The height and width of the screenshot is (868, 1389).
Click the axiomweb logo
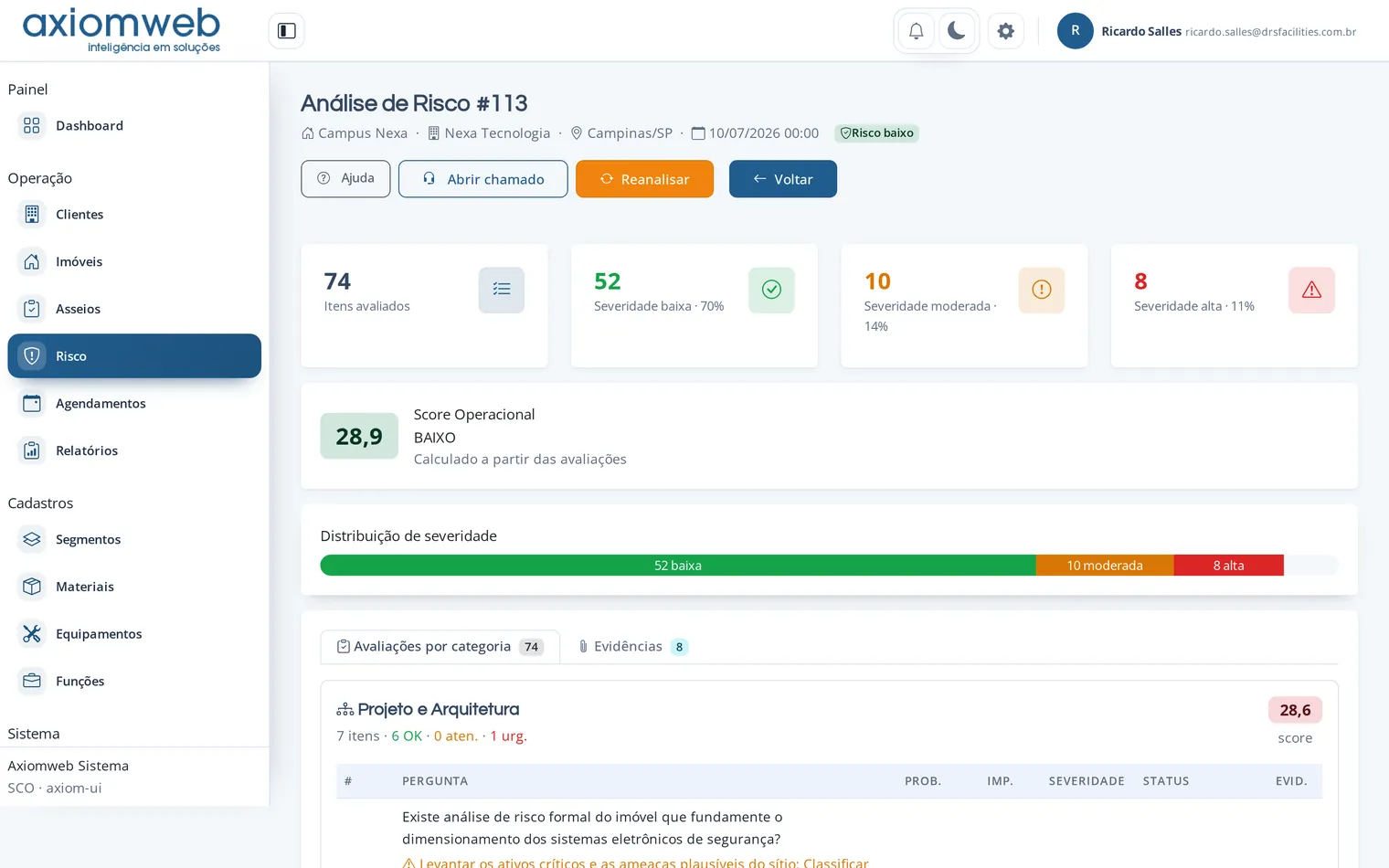pyautogui.click(x=122, y=30)
